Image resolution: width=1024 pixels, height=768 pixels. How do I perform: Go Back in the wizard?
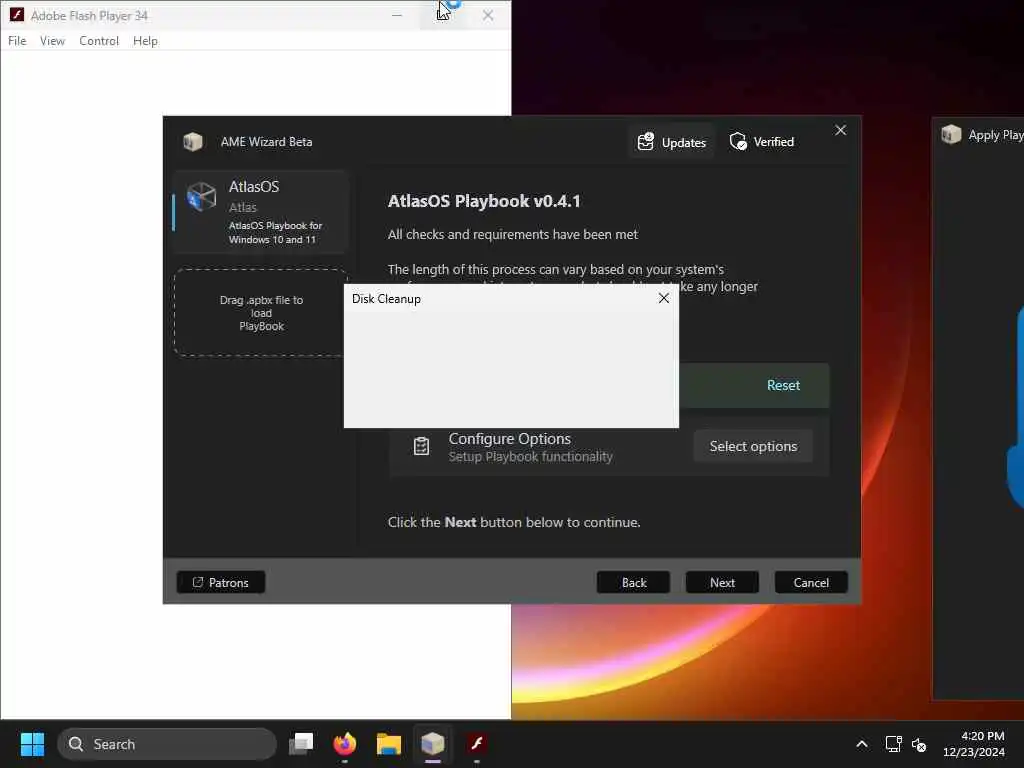tap(633, 583)
